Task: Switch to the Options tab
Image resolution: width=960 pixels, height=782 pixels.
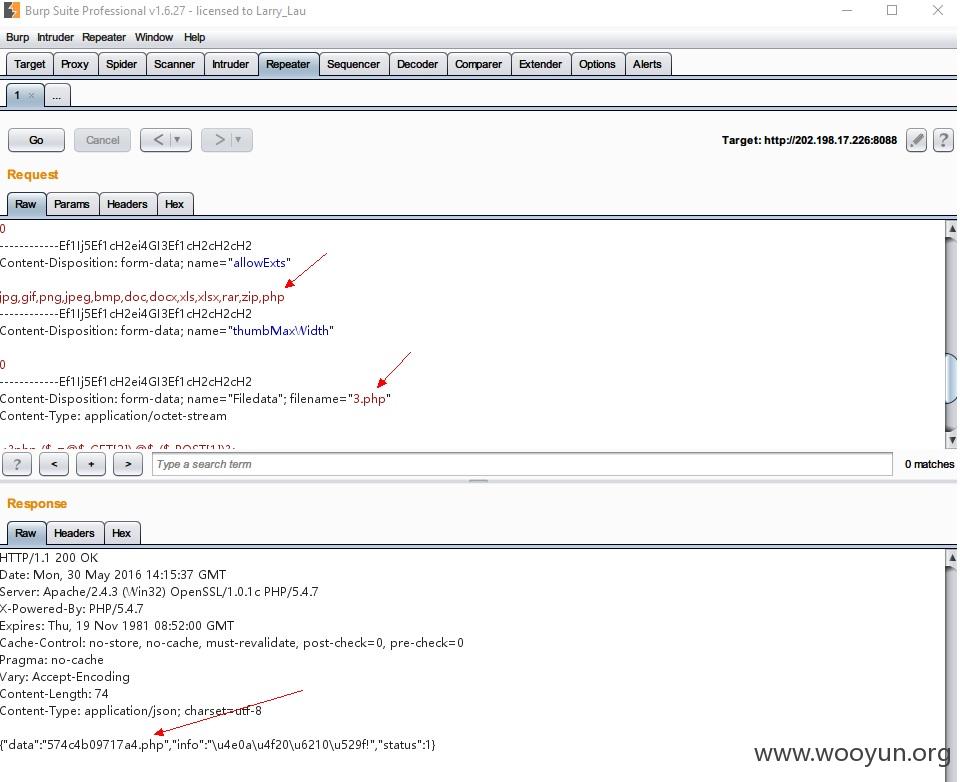Action: 598,64
